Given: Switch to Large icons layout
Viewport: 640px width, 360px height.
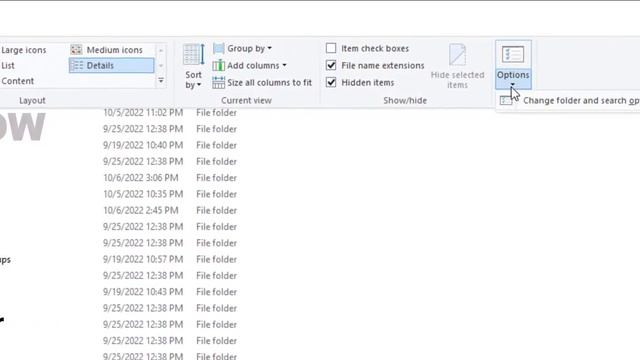Looking at the screenshot, I should 23,50.
